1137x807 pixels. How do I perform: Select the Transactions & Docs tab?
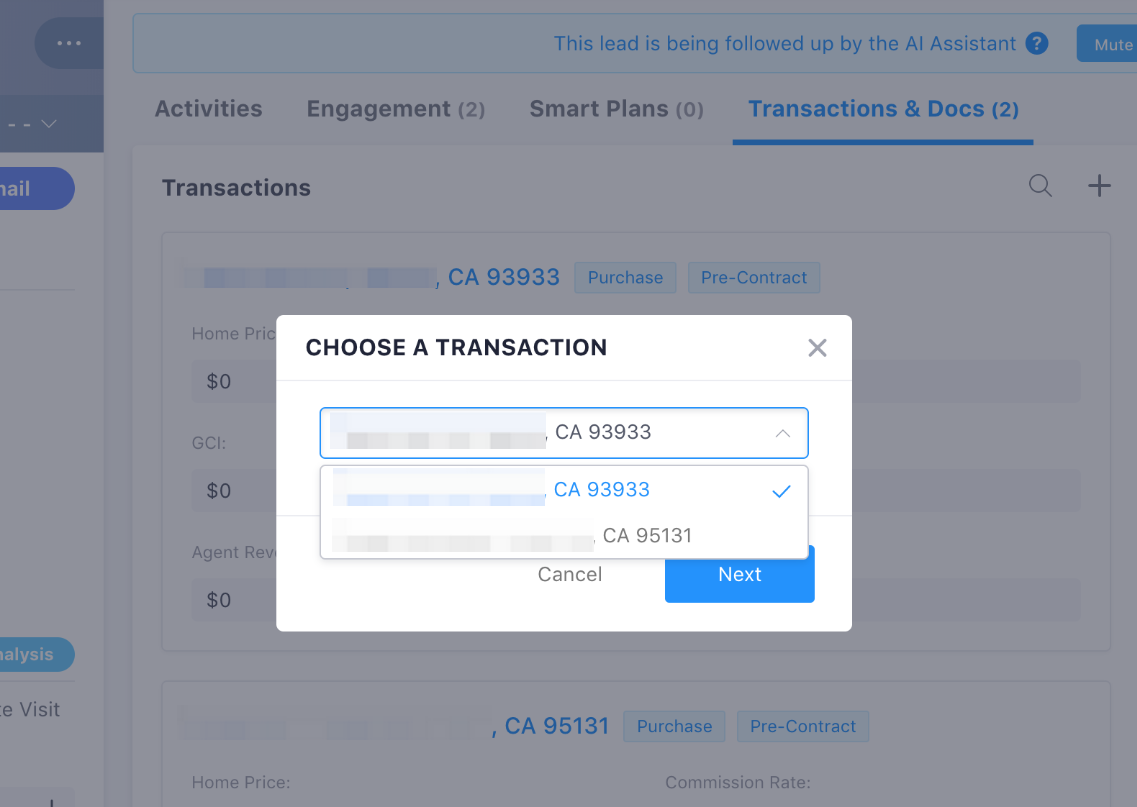click(881, 108)
